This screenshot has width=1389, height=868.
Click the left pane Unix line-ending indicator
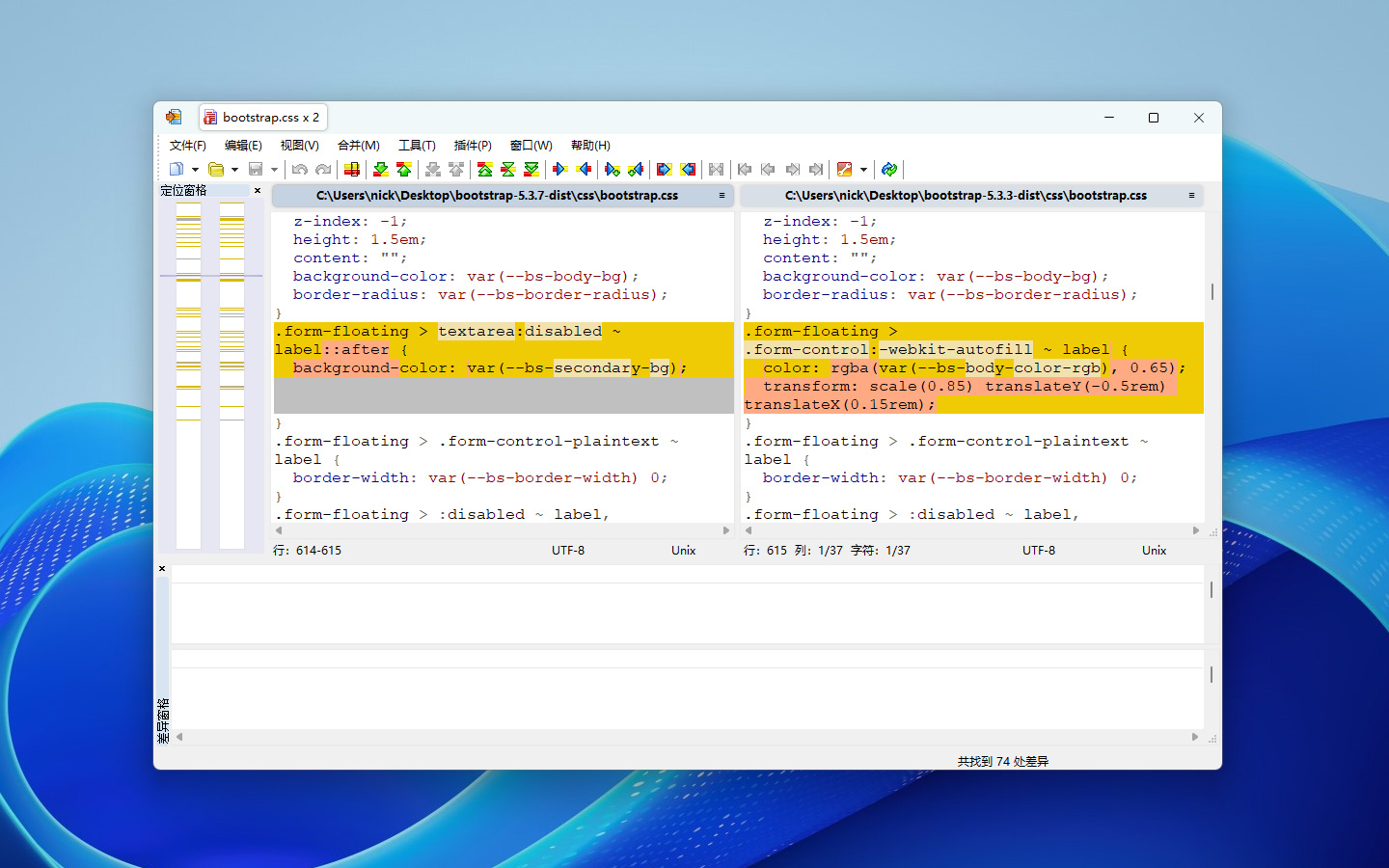pyautogui.click(x=683, y=551)
